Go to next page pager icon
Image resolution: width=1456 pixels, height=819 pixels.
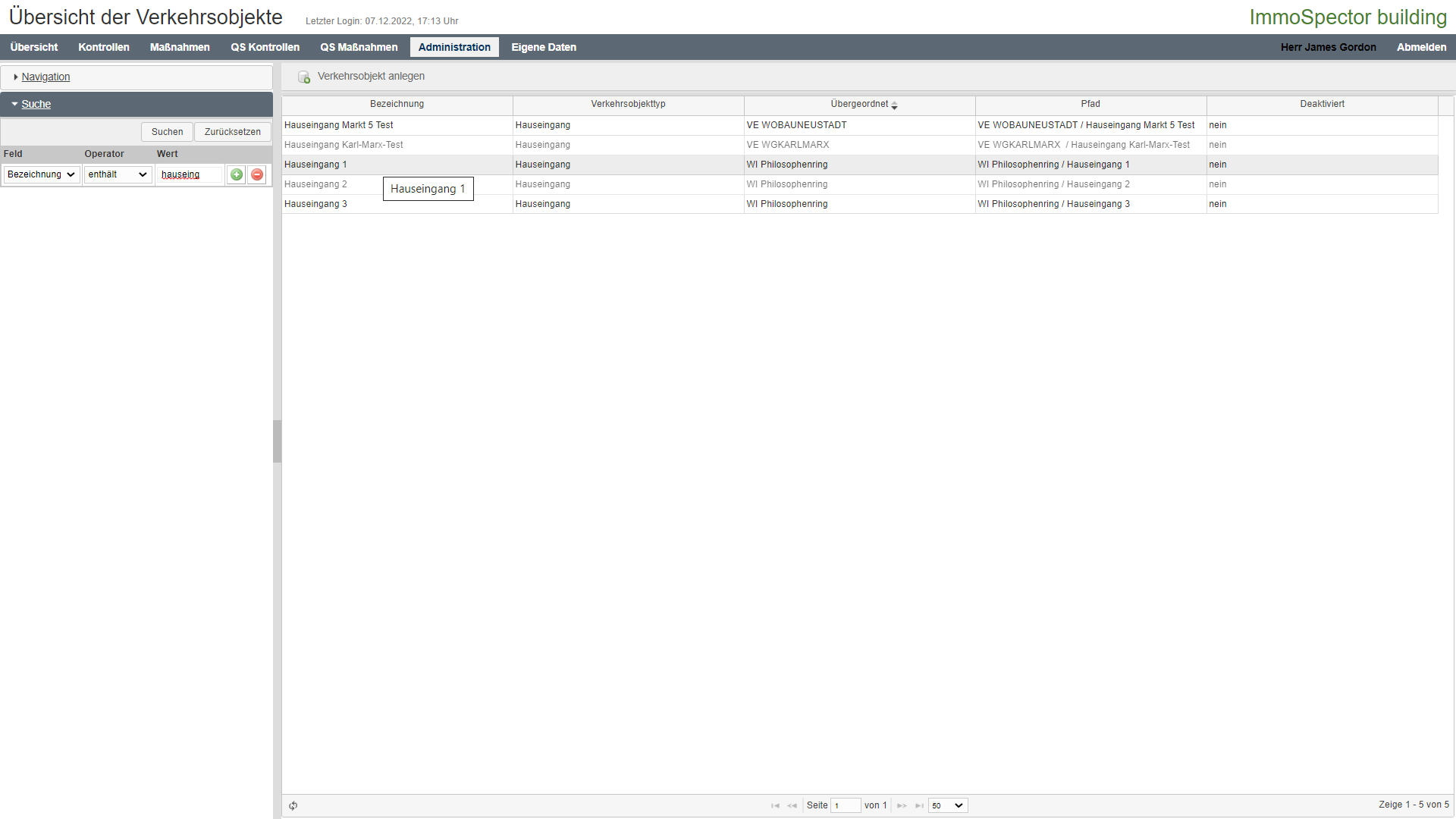pyautogui.click(x=902, y=805)
